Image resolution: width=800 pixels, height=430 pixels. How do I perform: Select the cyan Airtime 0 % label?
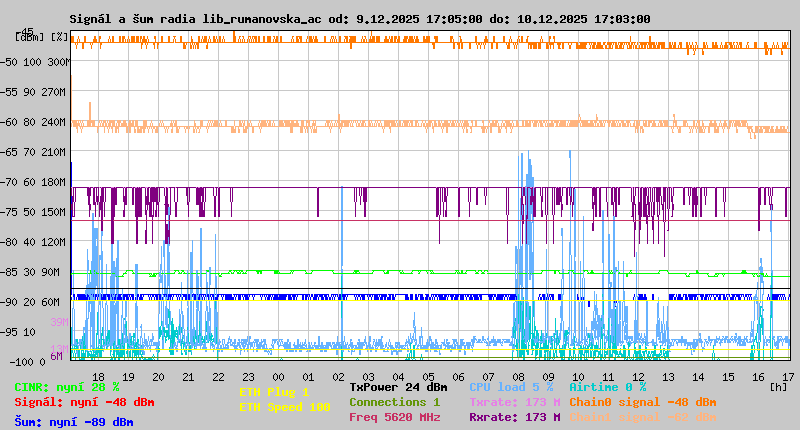pos(607,387)
